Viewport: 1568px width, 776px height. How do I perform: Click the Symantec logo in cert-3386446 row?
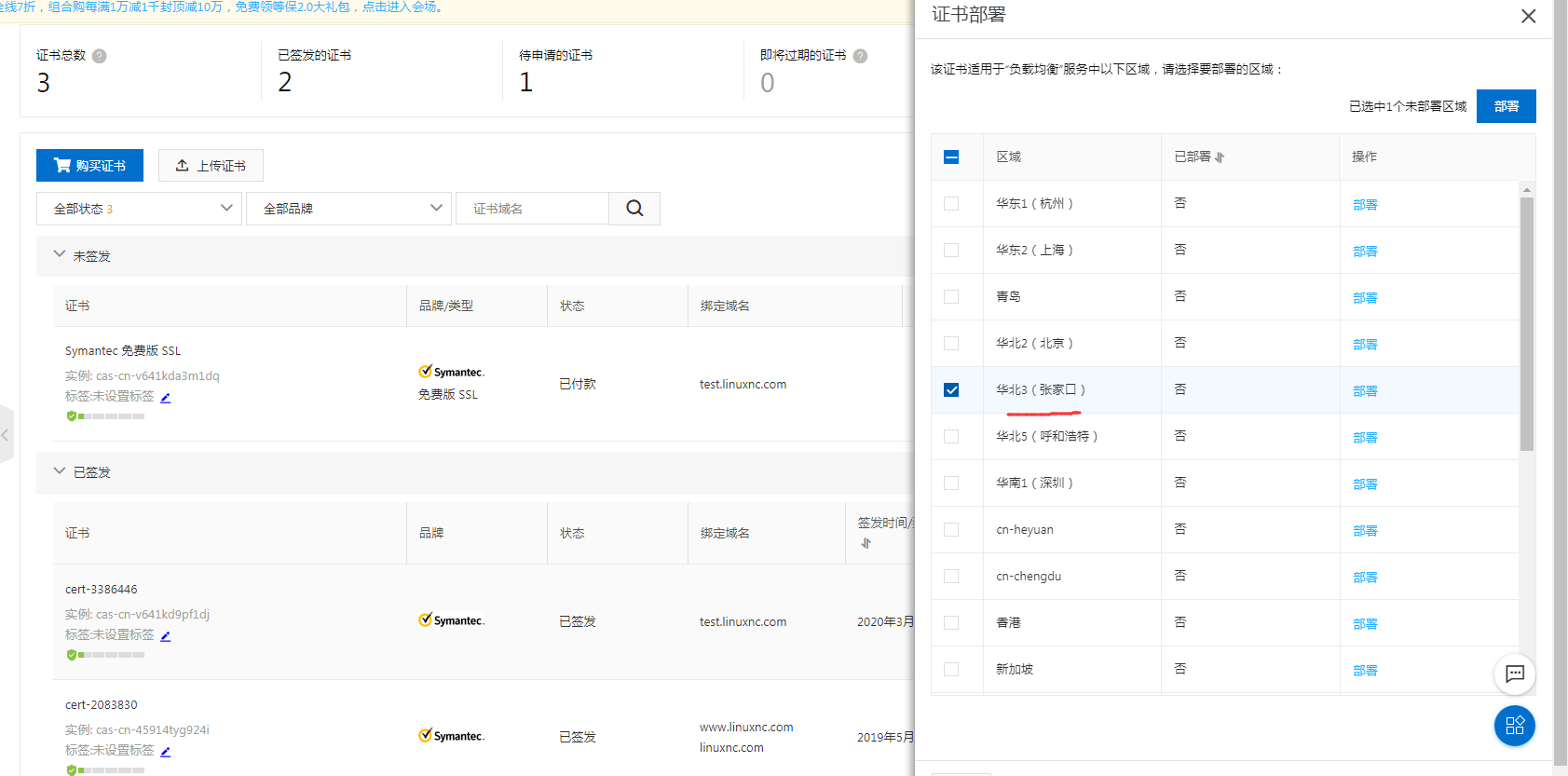pos(452,620)
